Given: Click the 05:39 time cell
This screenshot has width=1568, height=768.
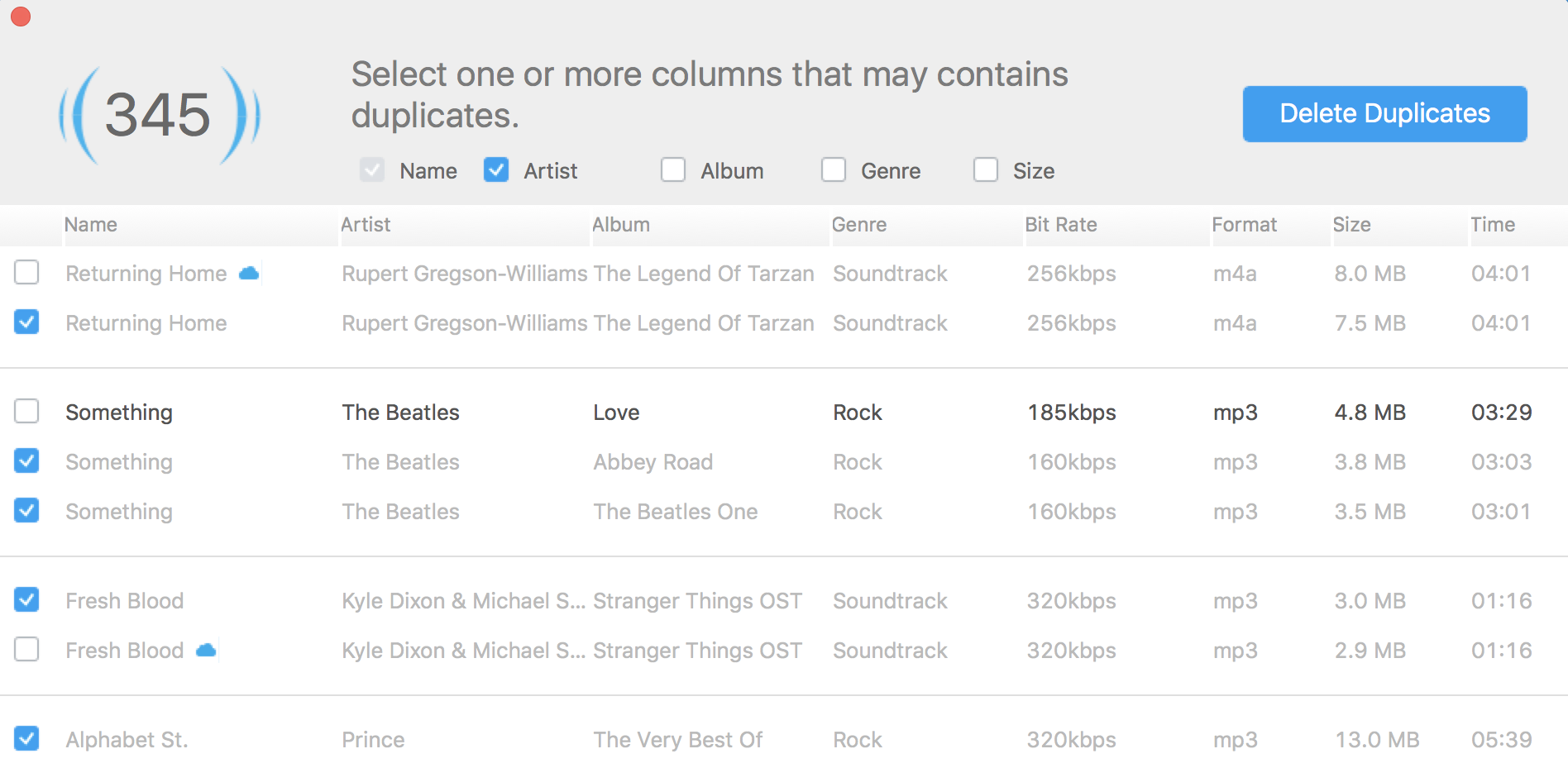Looking at the screenshot, I should (1502, 740).
